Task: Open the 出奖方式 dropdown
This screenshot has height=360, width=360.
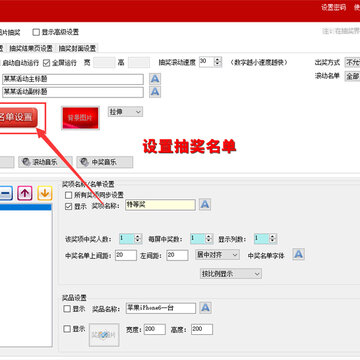Action: pyautogui.click(x=352, y=62)
